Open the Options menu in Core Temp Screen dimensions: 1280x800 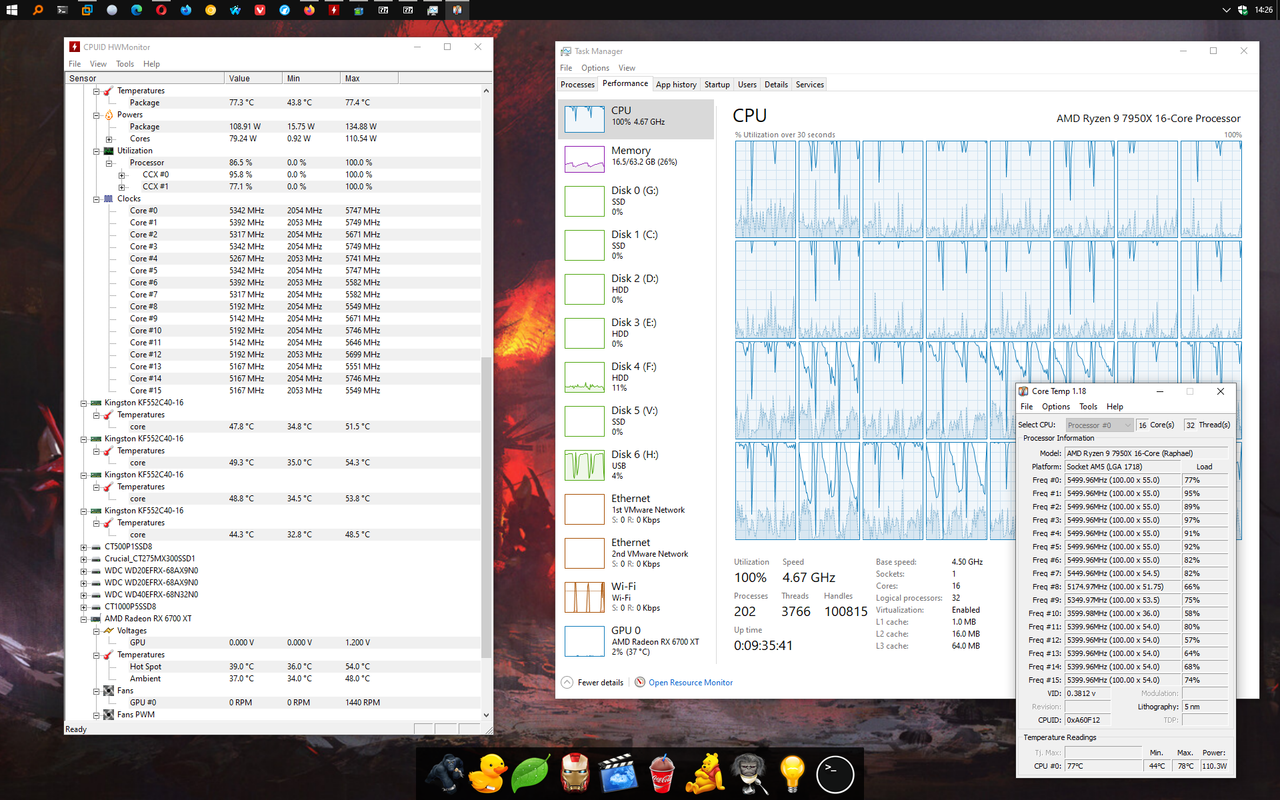pos(1055,406)
